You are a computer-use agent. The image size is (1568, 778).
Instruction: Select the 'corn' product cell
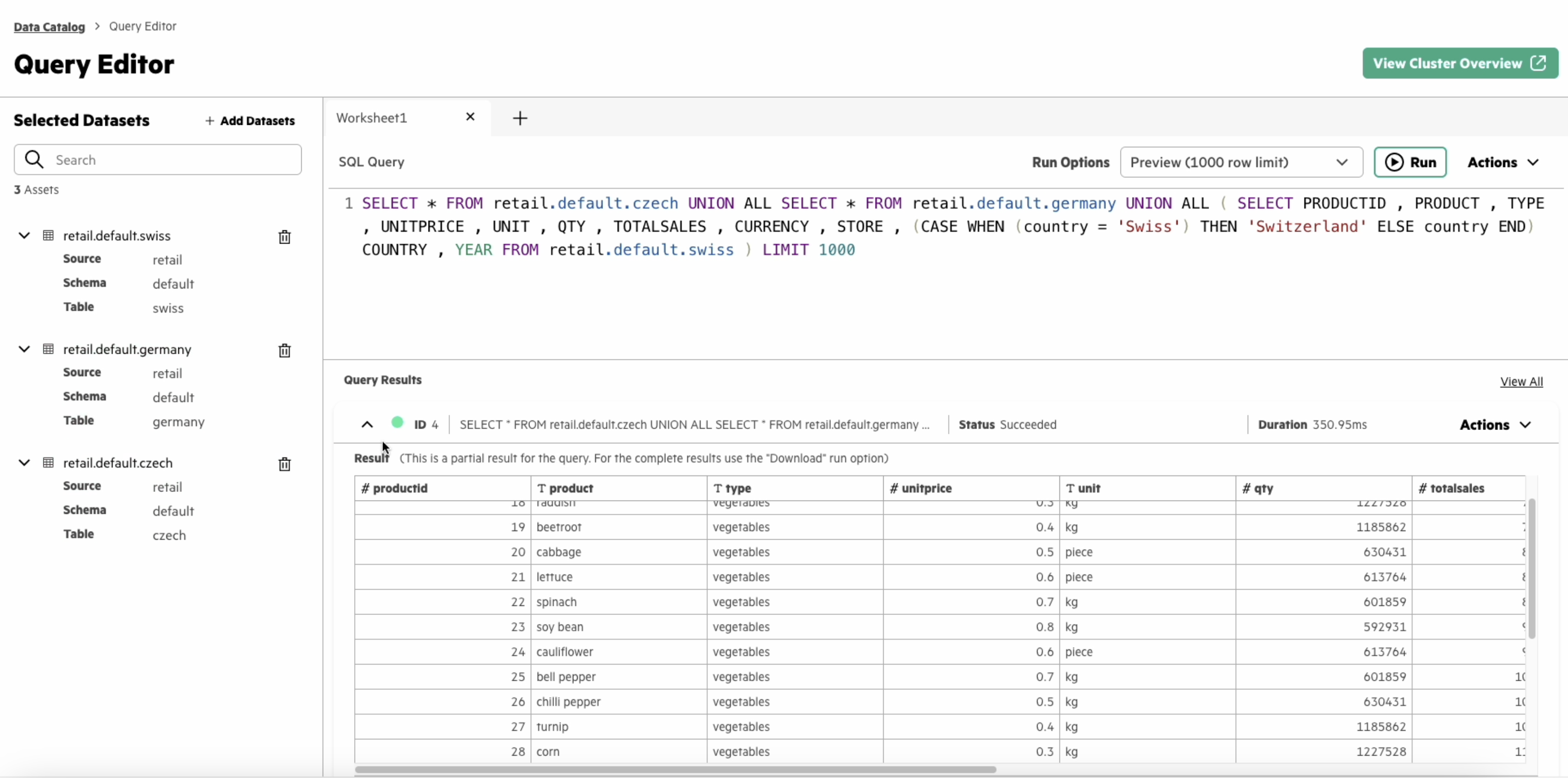click(619, 752)
